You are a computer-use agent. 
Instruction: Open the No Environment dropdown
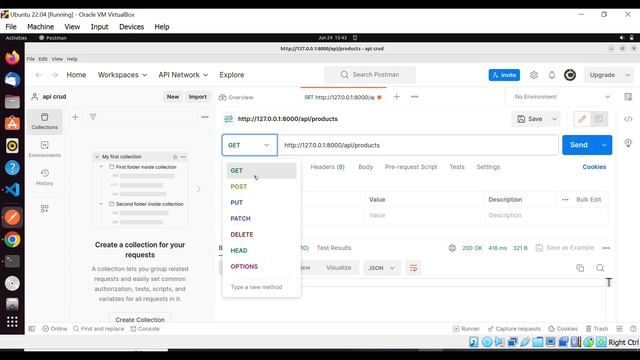[562, 97]
